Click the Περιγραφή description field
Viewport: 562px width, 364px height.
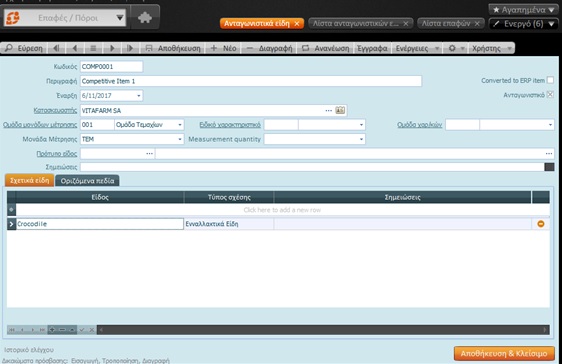pyautogui.click(x=251, y=81)
